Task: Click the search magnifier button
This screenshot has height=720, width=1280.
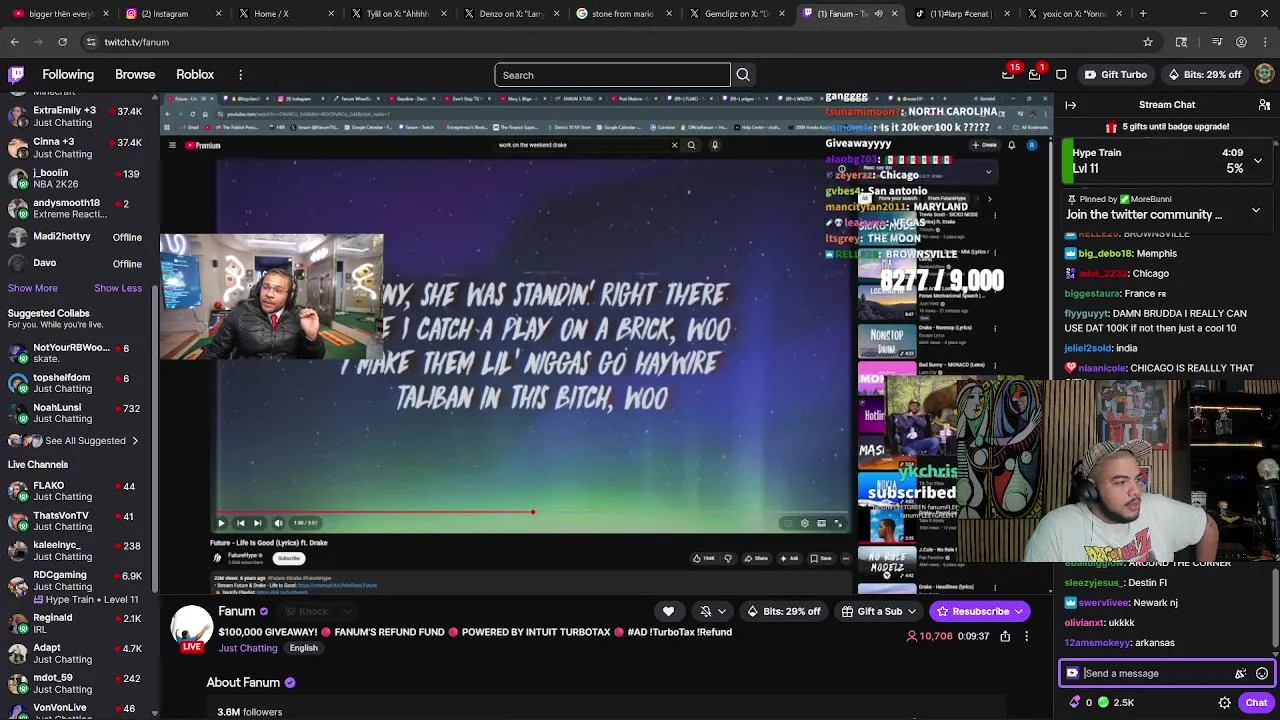Action: click(743, 75)
